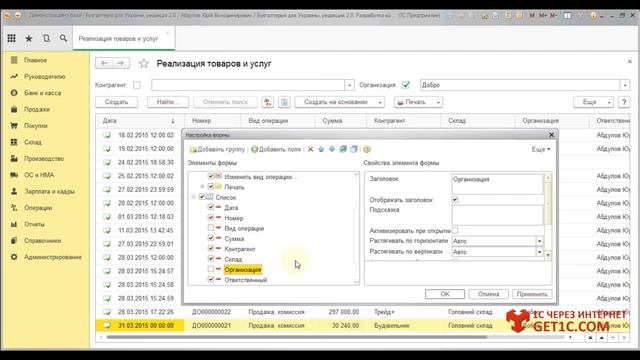Toggle Отображать заголовок checkbox
Screen dimensions: 640x360
(x=455, y=200)
